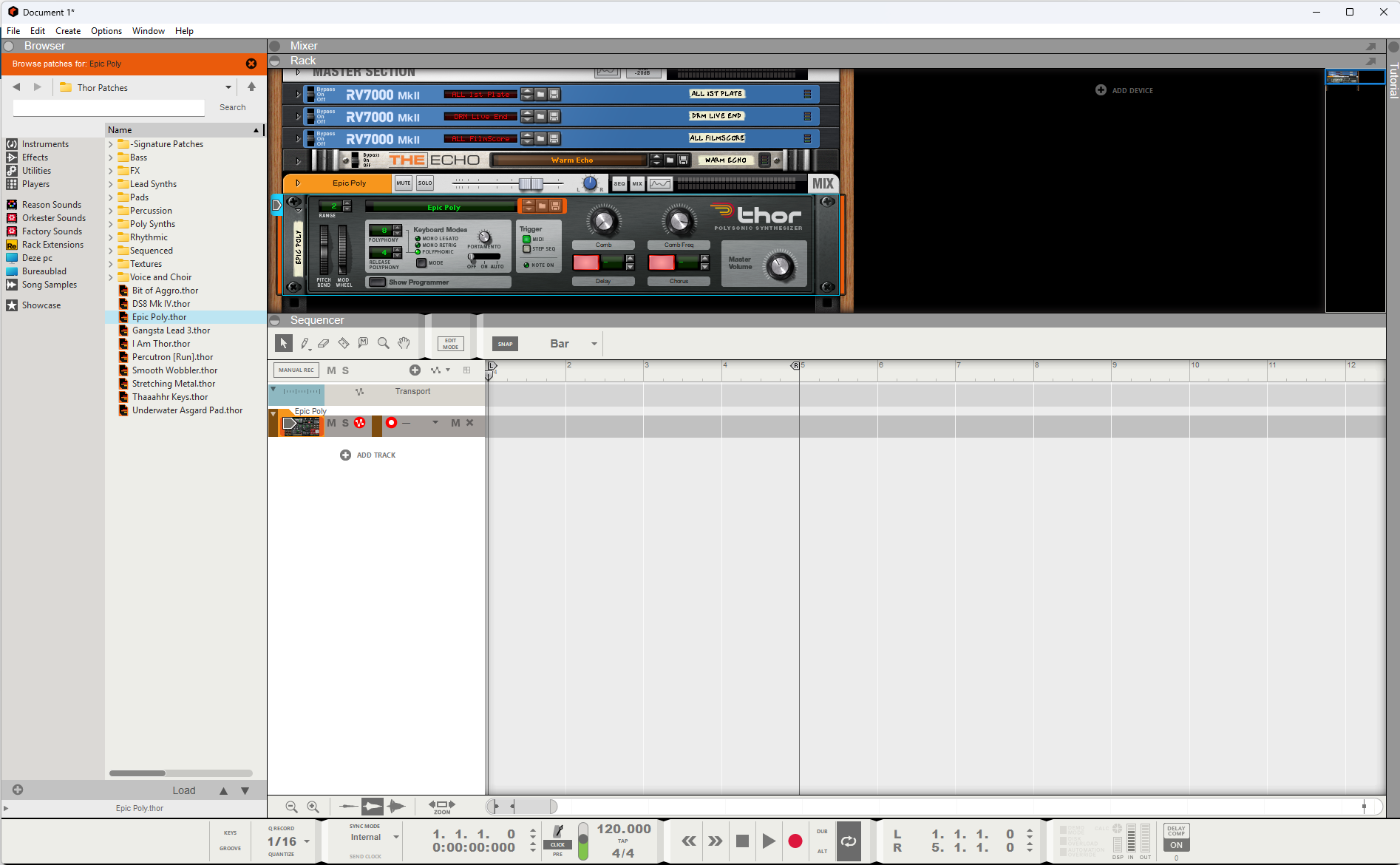Click the ADD TRACK button in the sequencer
The width and height of the screenshot is (1400, 865).
(x=368, y=455)
